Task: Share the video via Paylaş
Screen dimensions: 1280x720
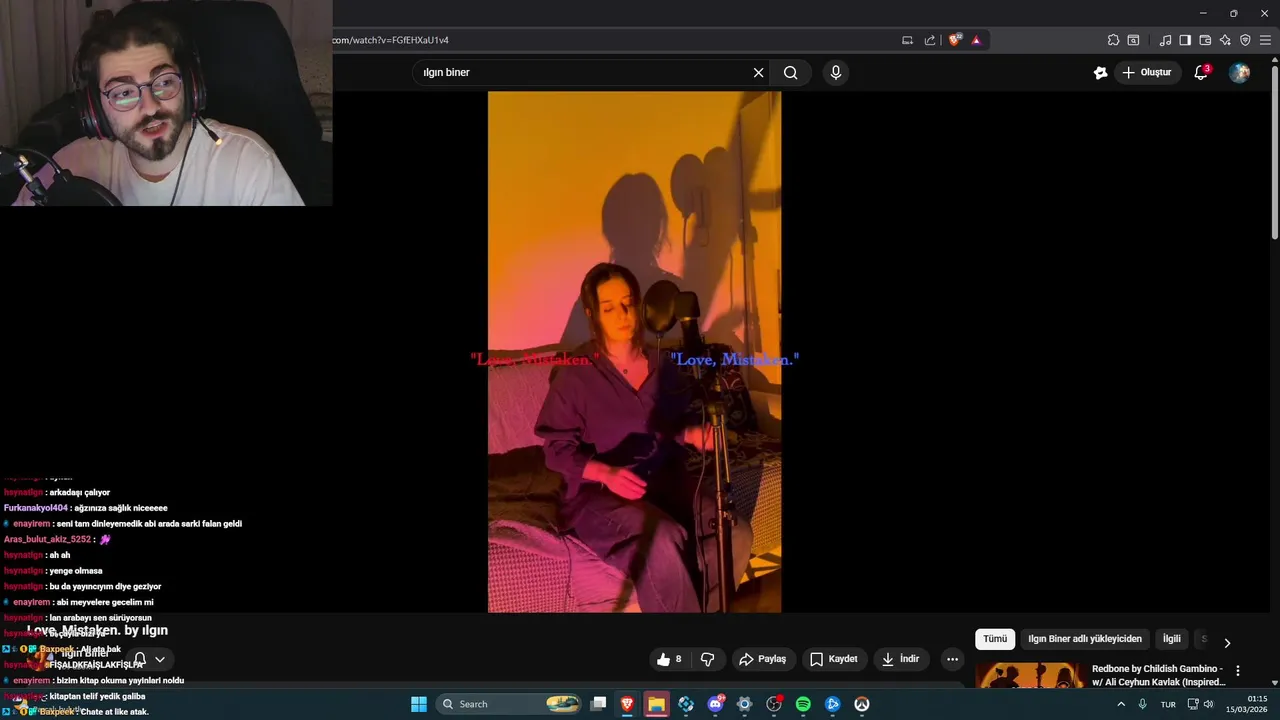Action: [762, 659]
